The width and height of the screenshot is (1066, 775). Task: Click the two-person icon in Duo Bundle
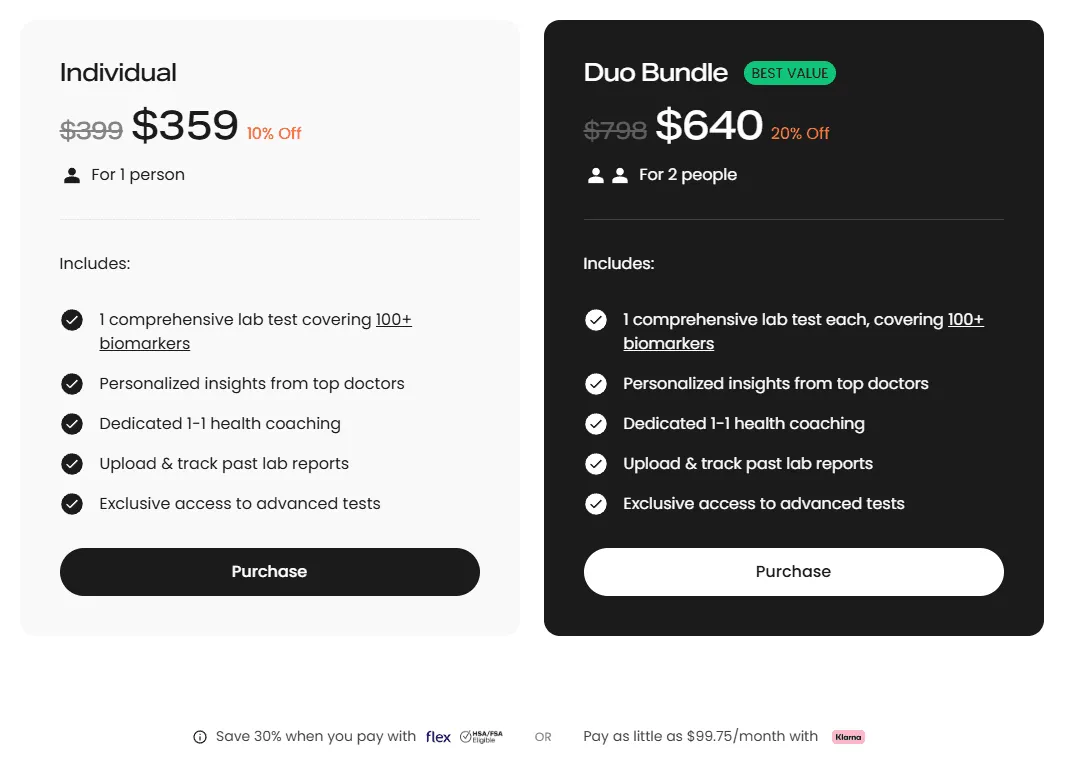coord(608,175)
